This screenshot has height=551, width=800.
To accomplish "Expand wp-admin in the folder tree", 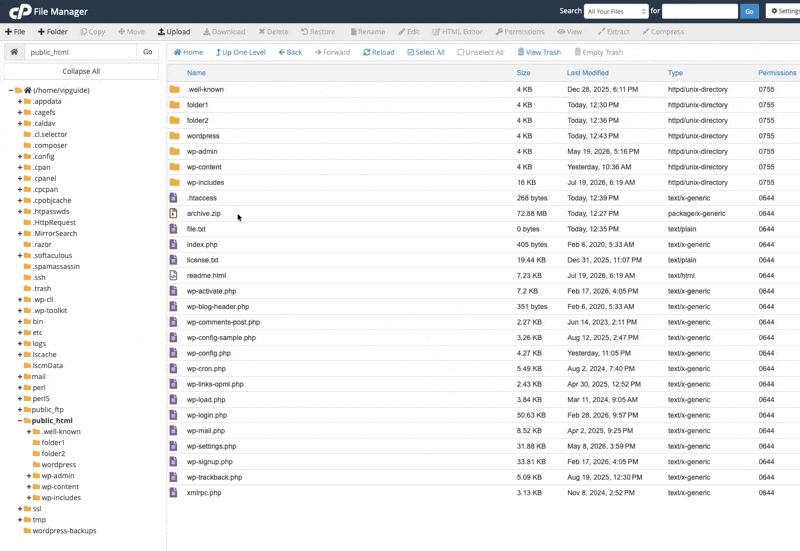I will [29, 476].
